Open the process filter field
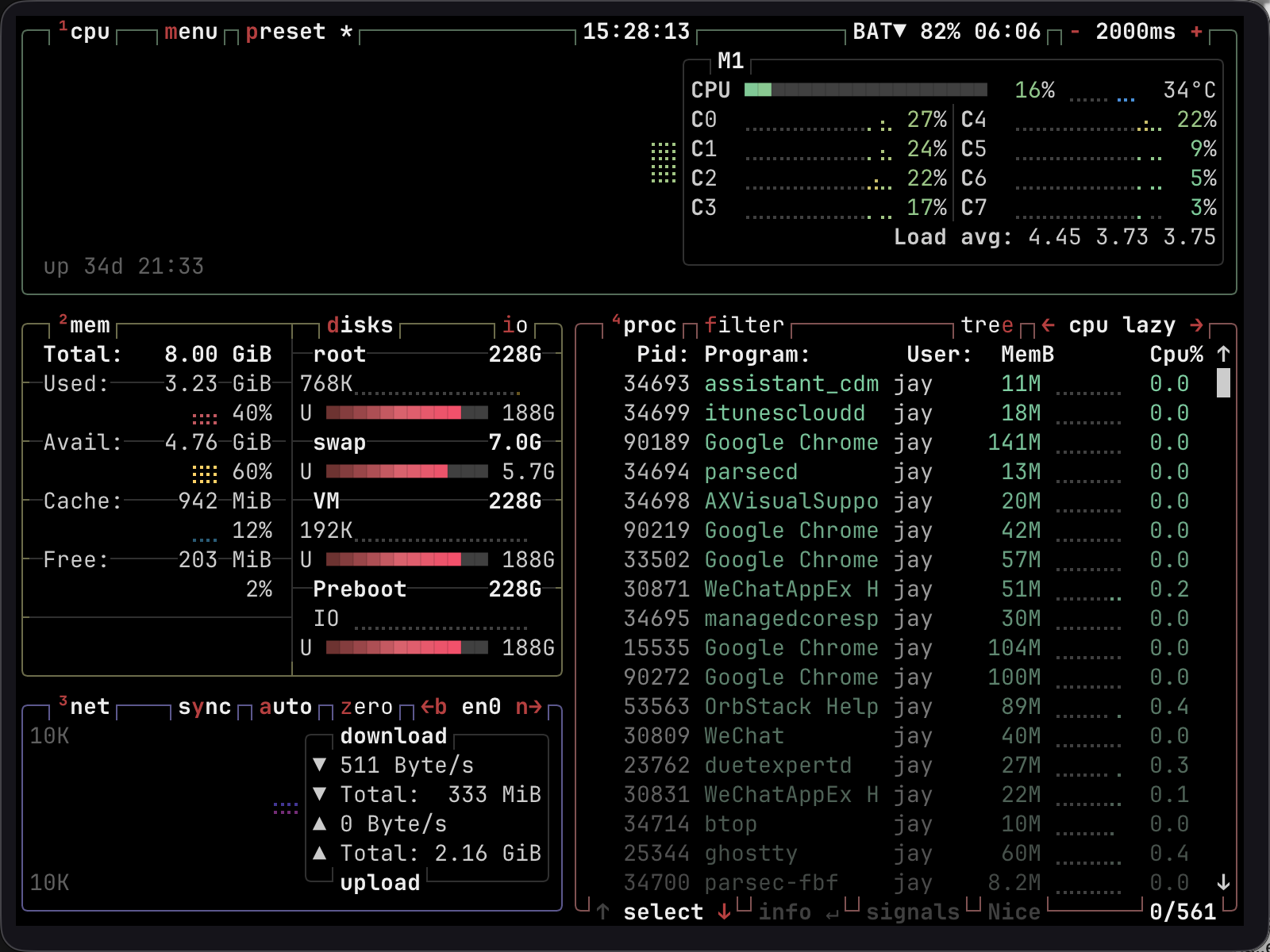 tap(744, 325)
